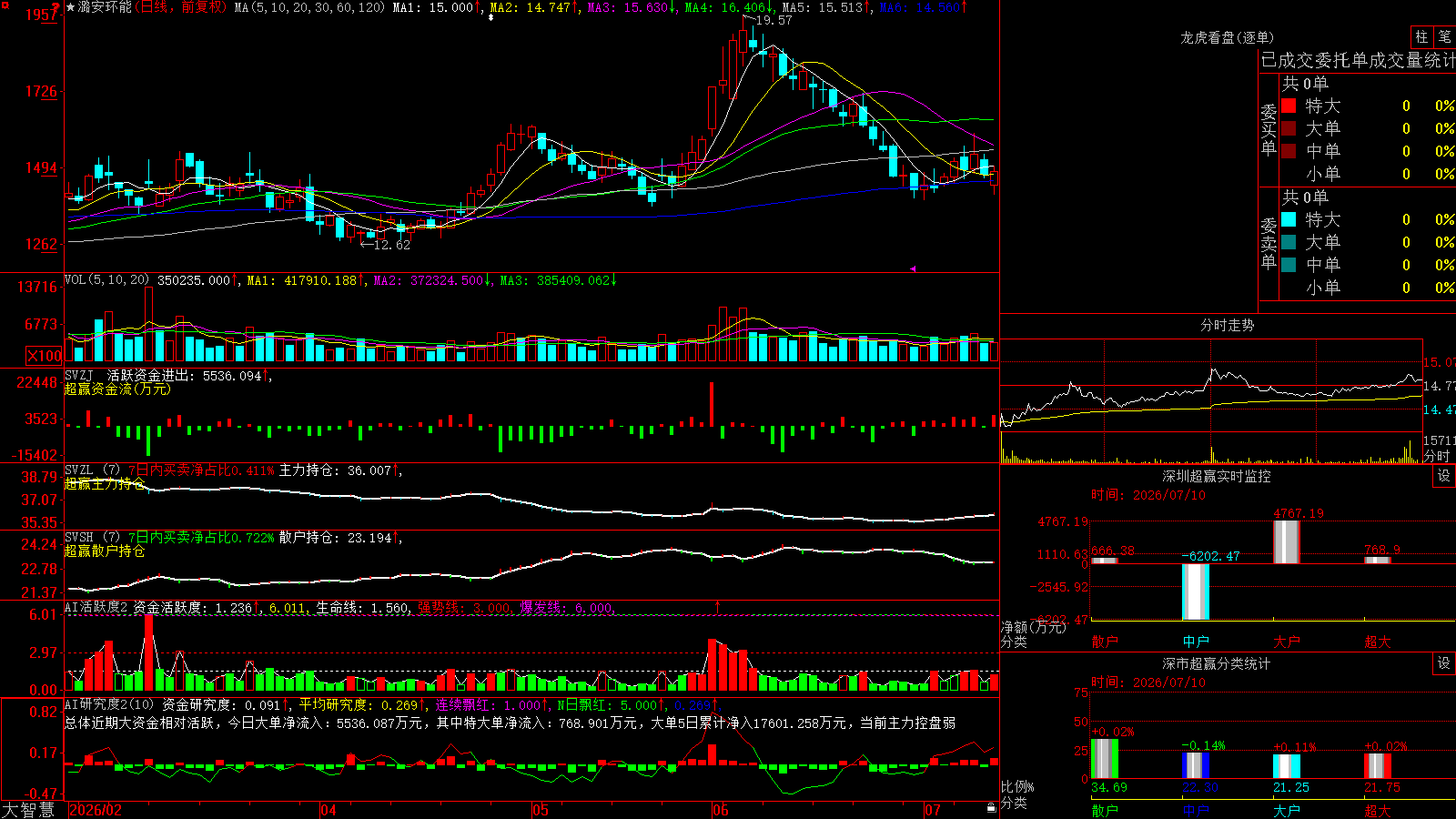This screenshot has width=1456, height=819.
Task: Click the 分时 label beside intraday volume
Action: [x=1437, y=455]
